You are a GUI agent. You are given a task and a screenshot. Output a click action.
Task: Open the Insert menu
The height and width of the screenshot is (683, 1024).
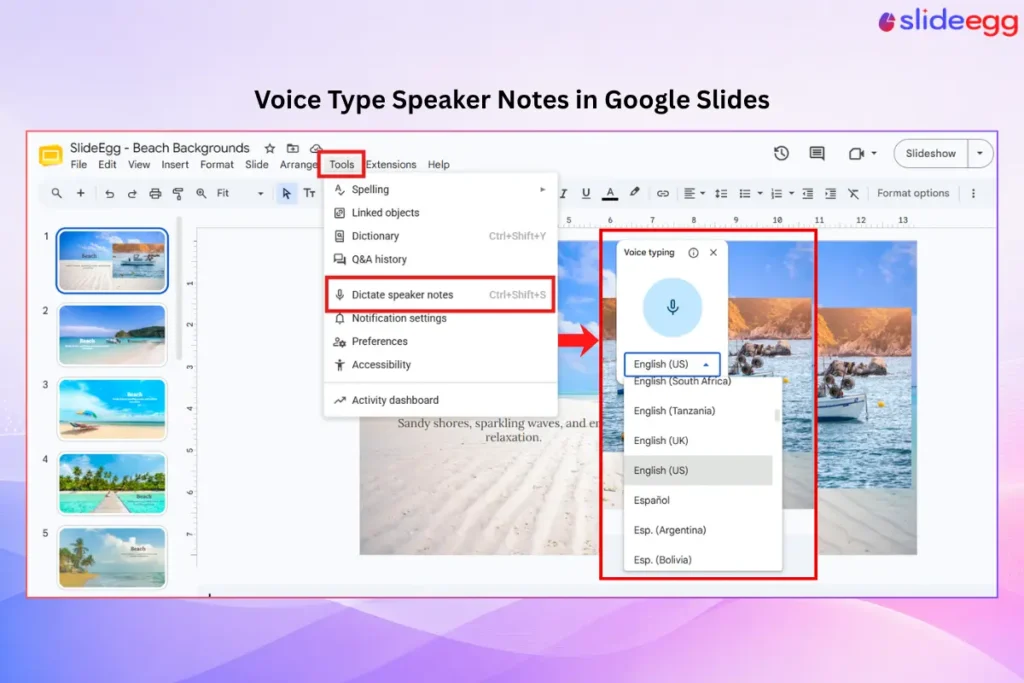(x=175, y=165)
